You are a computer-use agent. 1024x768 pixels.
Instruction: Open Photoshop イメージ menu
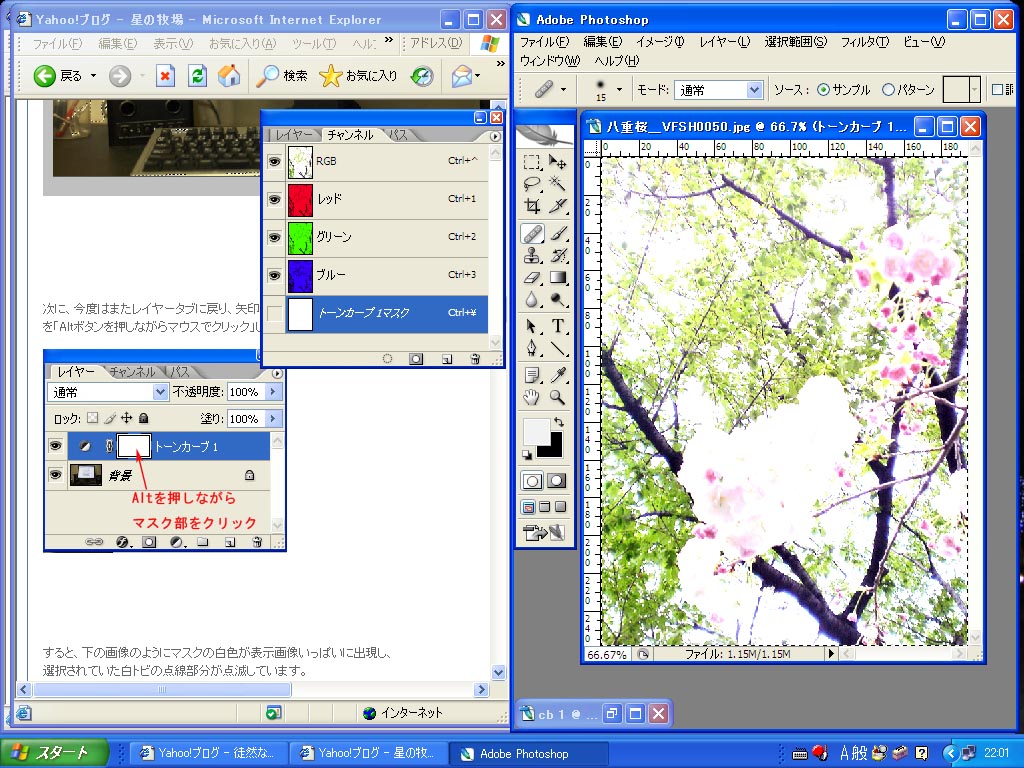click(660, 42)
